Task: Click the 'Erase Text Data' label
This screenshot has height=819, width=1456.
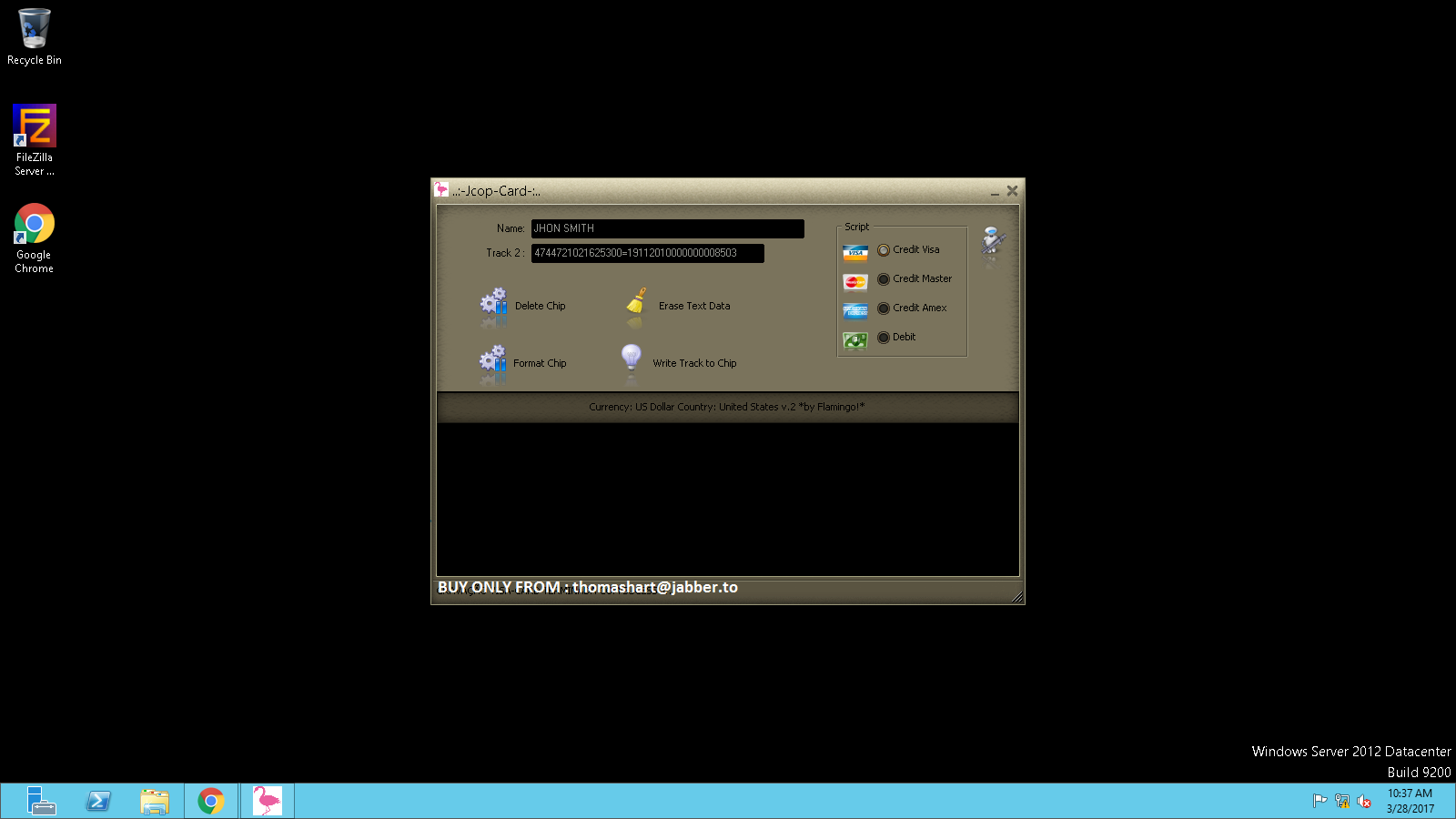Action: point(694,306)
